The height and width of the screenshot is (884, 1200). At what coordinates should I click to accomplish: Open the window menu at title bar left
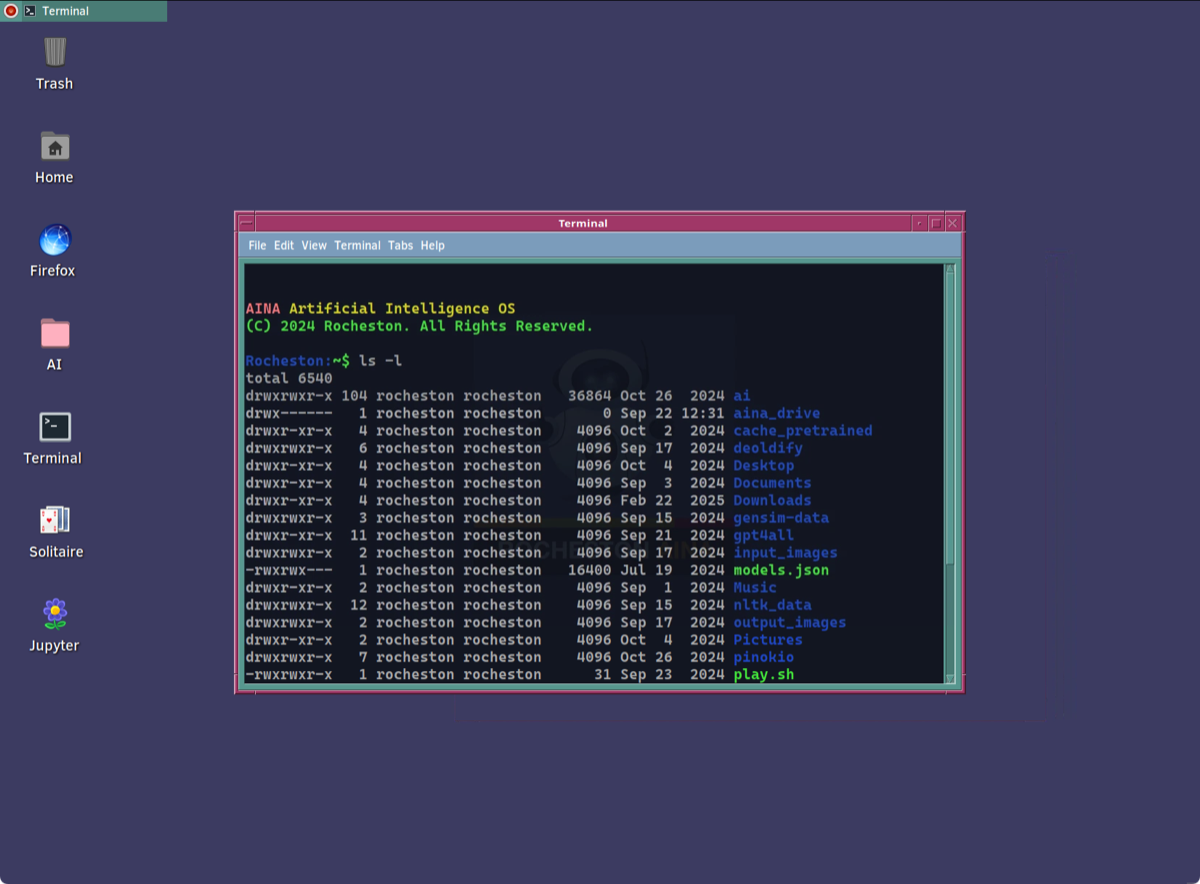coord(246,223)
